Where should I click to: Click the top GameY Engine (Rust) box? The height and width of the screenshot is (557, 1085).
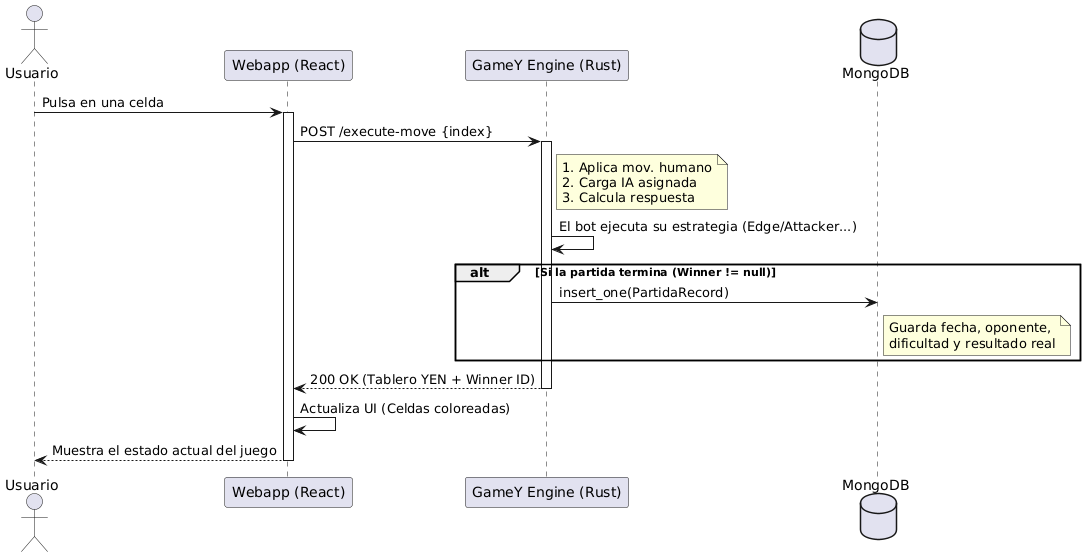click(546, 66)
